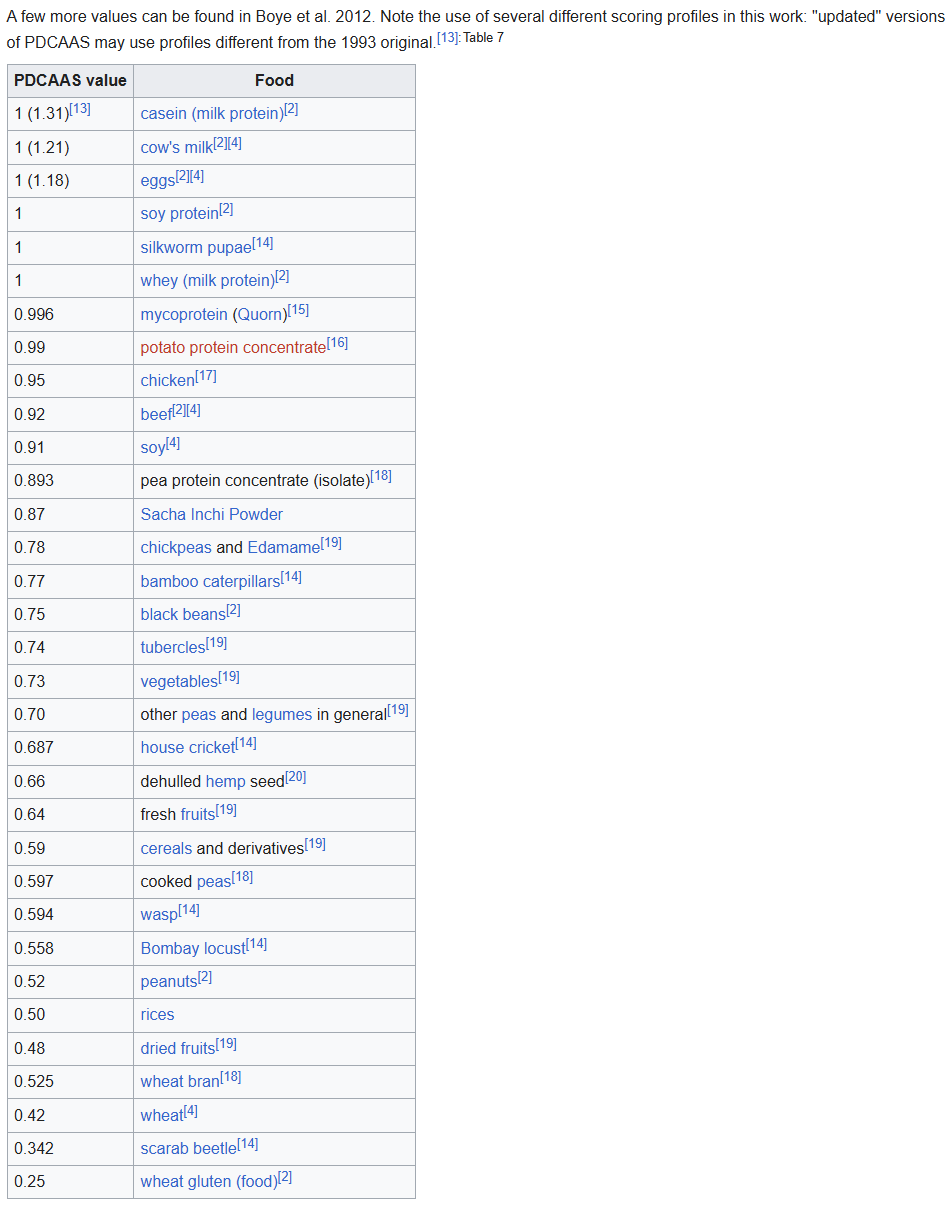Select the 0.558 value cell
The width and height of the screenshot is (951, 1215).
tap(70, 948)
